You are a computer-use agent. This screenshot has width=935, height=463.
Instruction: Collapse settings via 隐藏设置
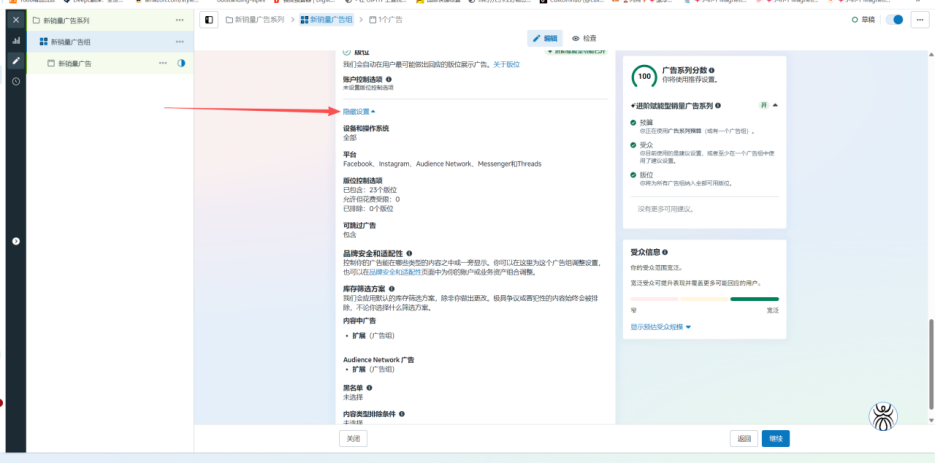click(358, 111)
